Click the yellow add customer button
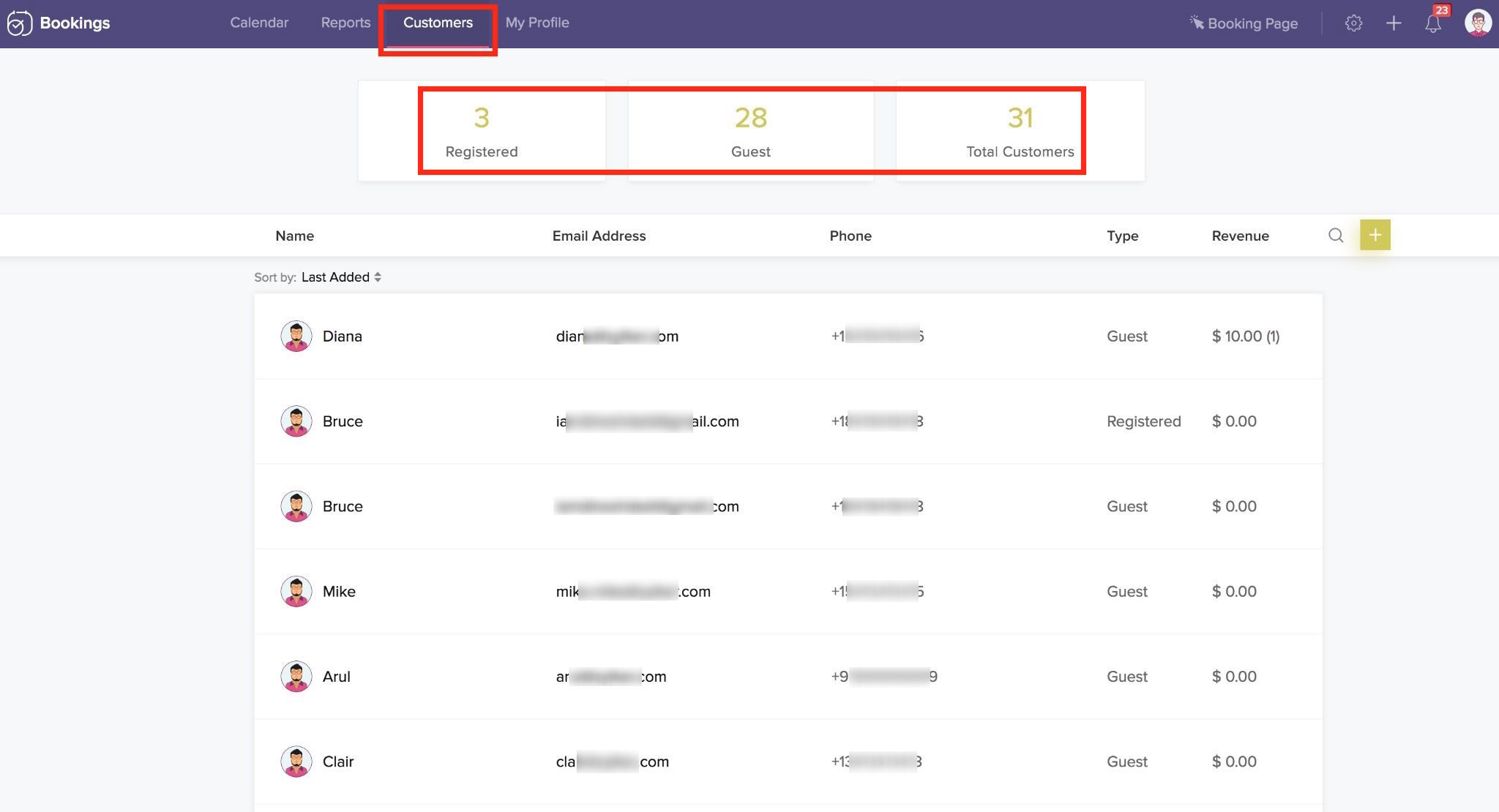This screenshot has width=1499, height=812. tap(1375, 235)
